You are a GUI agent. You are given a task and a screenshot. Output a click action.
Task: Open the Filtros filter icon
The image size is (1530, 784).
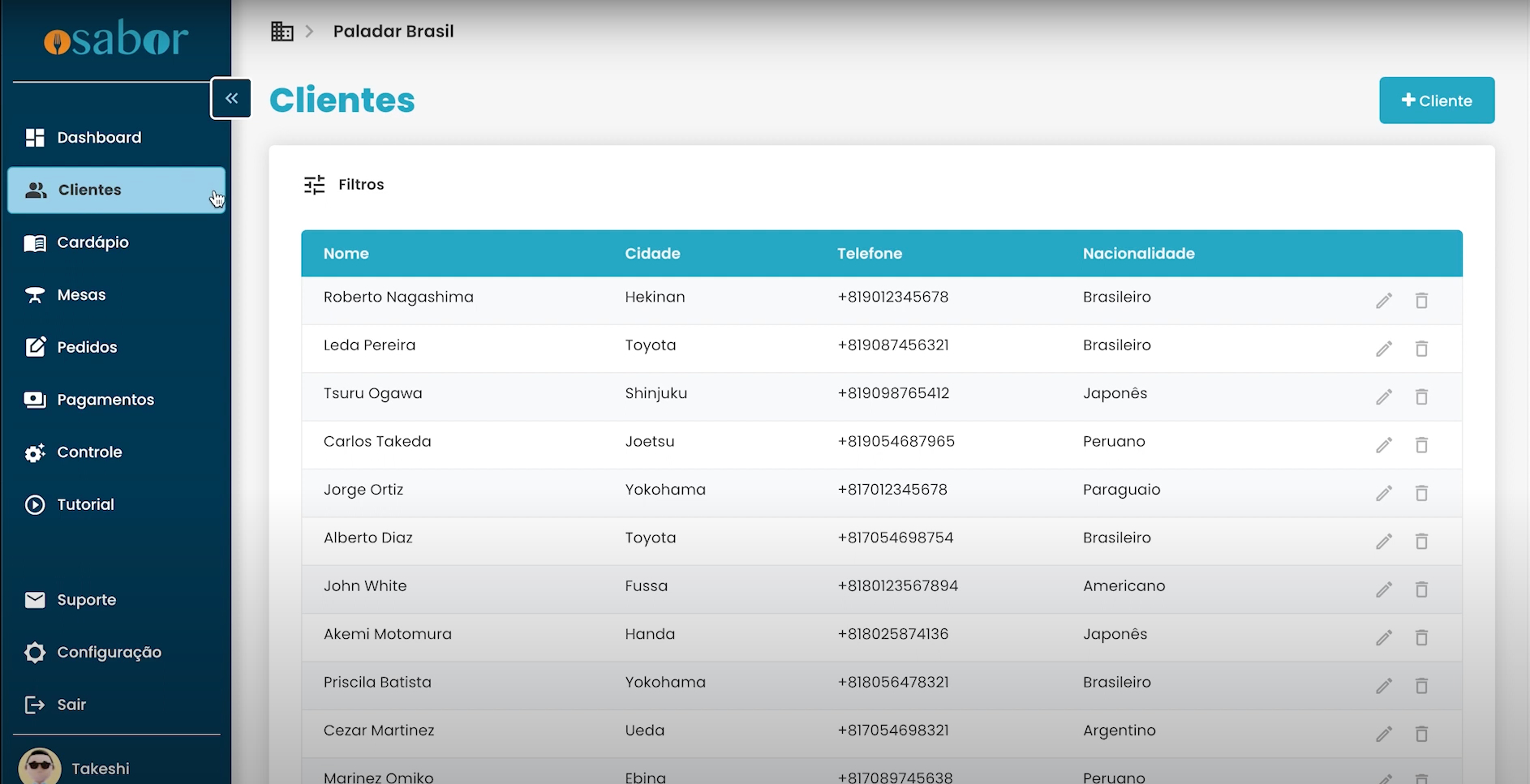click(x=314, y=185)
